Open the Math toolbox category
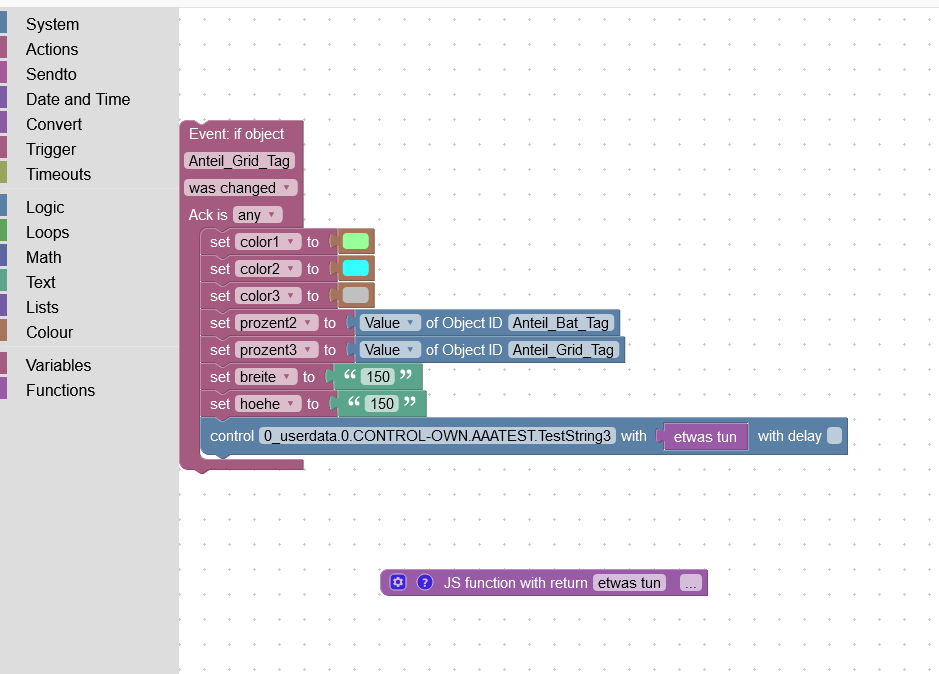Image resolution: width=939 pixels, height=674 pixels. [44, 258]
